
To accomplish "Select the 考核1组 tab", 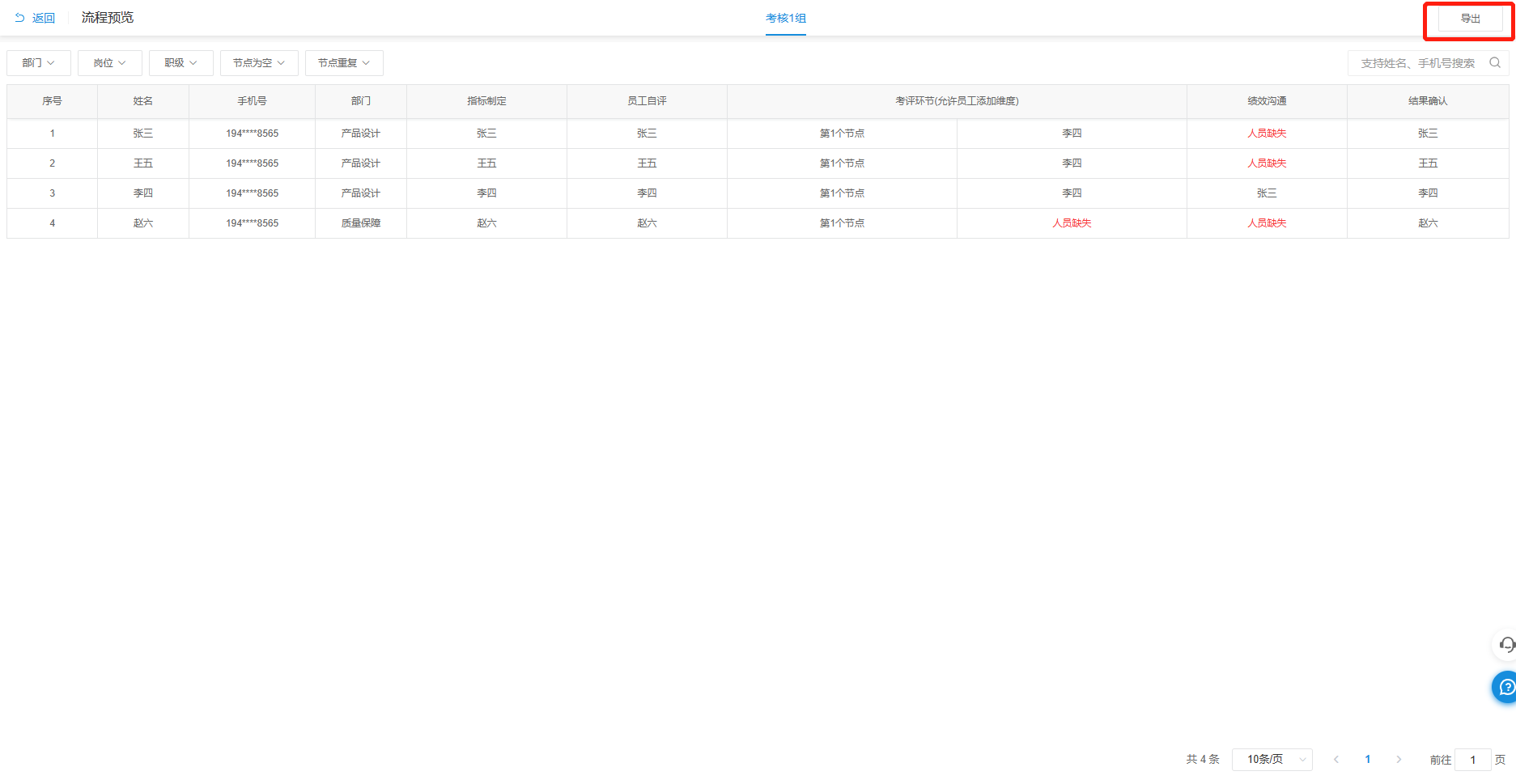I will (x=786, y=18).
